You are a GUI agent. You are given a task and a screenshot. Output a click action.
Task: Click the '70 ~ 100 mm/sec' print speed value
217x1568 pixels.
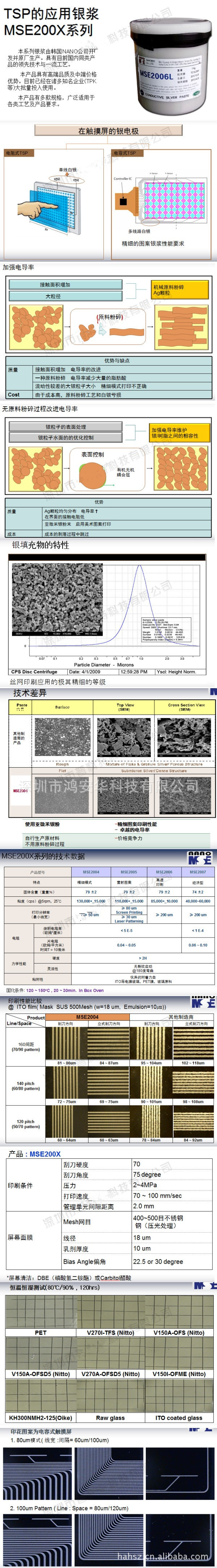pos(157,1196)
